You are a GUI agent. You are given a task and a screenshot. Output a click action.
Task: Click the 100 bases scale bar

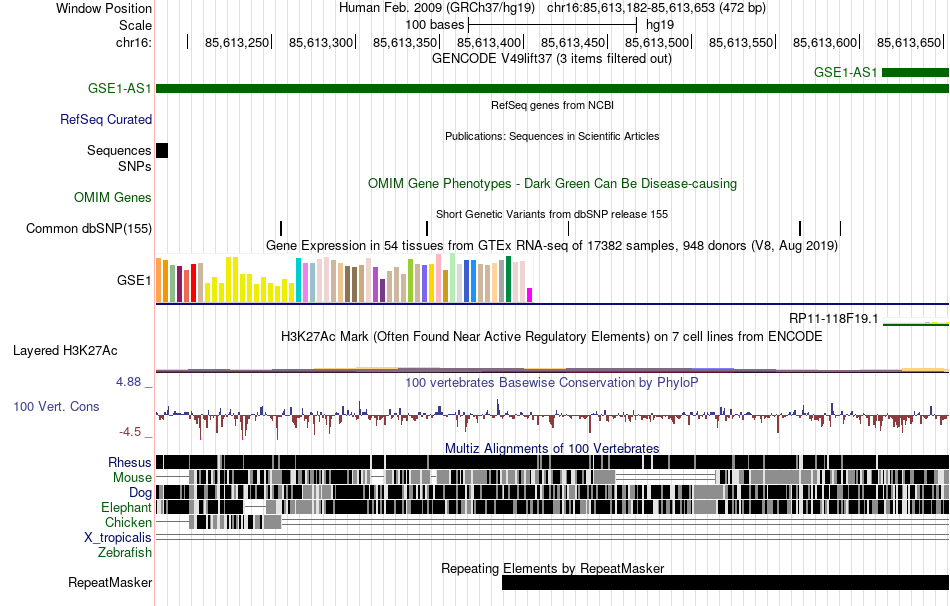point(553,25)
